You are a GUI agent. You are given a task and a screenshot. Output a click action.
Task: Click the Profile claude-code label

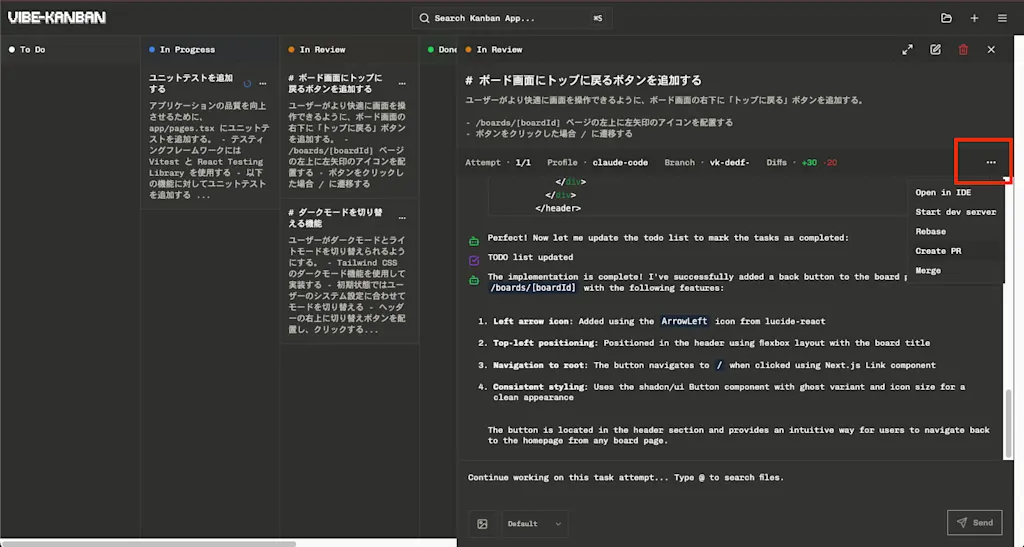598,163
